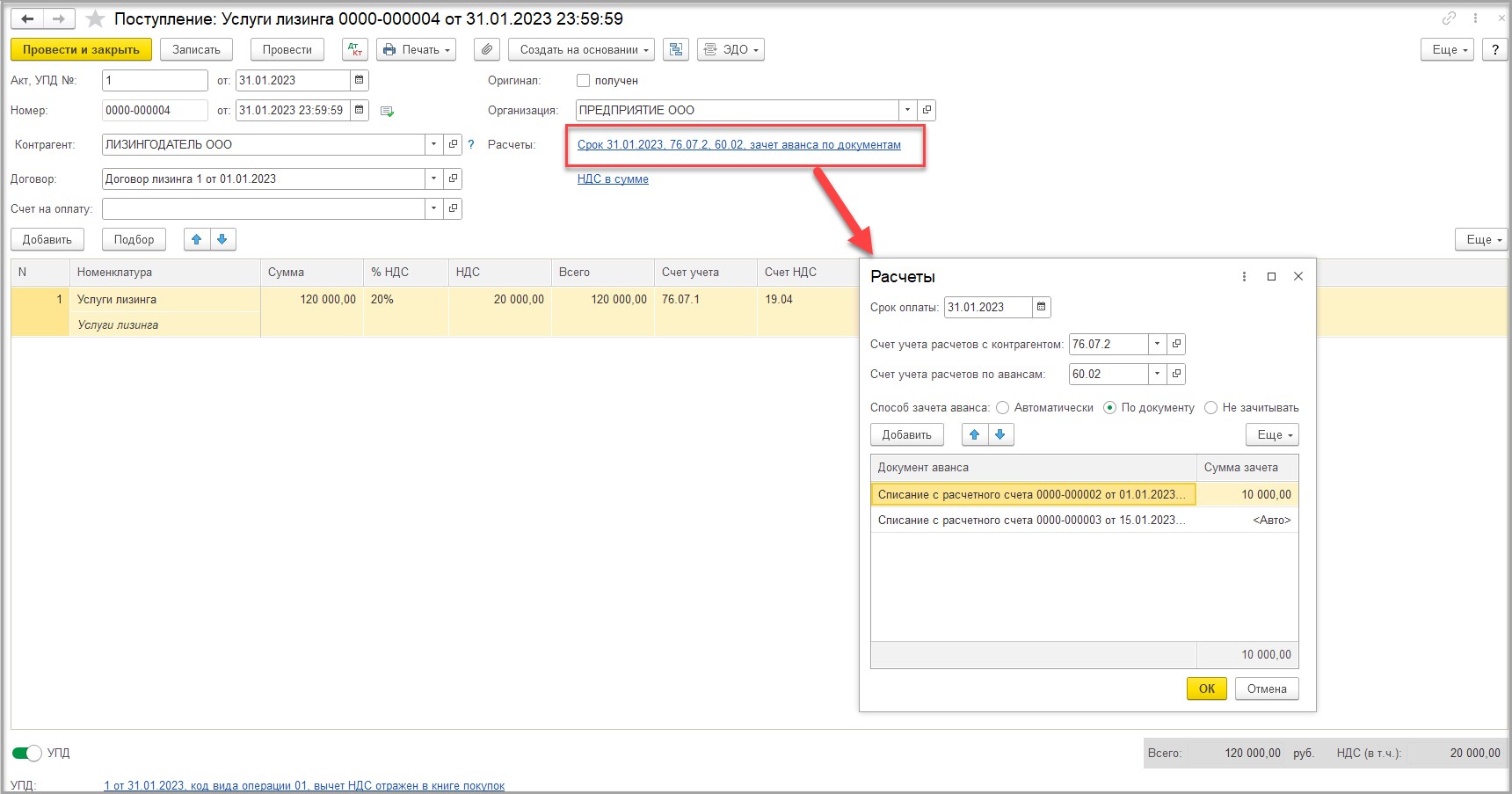
Task: Expand the Контрагент dropdown
Action: point(433,144)
